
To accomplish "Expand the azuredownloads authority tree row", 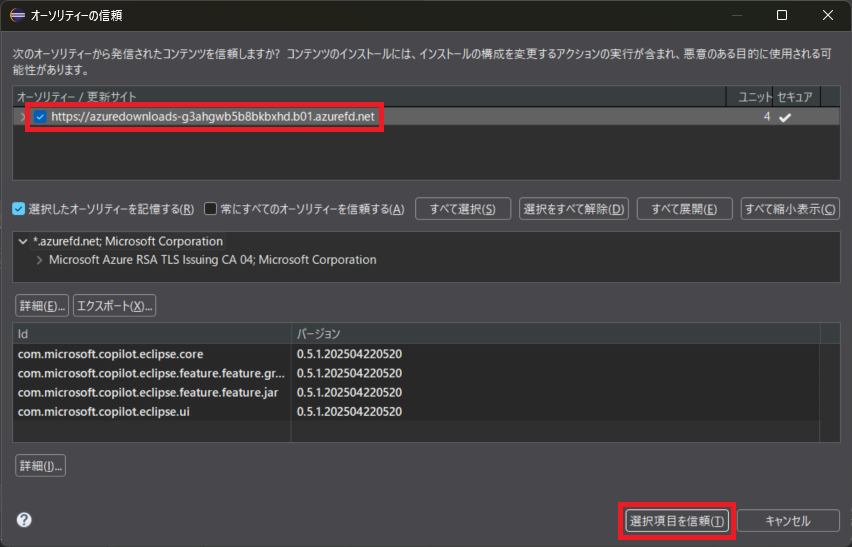I will 23,117.
